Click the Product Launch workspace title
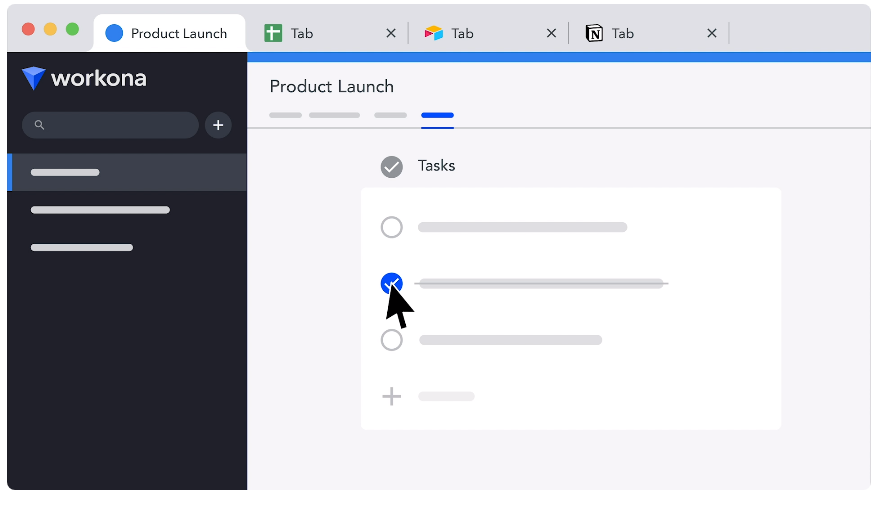This screenshot has height=515, width=882. [x=331, y=87]
